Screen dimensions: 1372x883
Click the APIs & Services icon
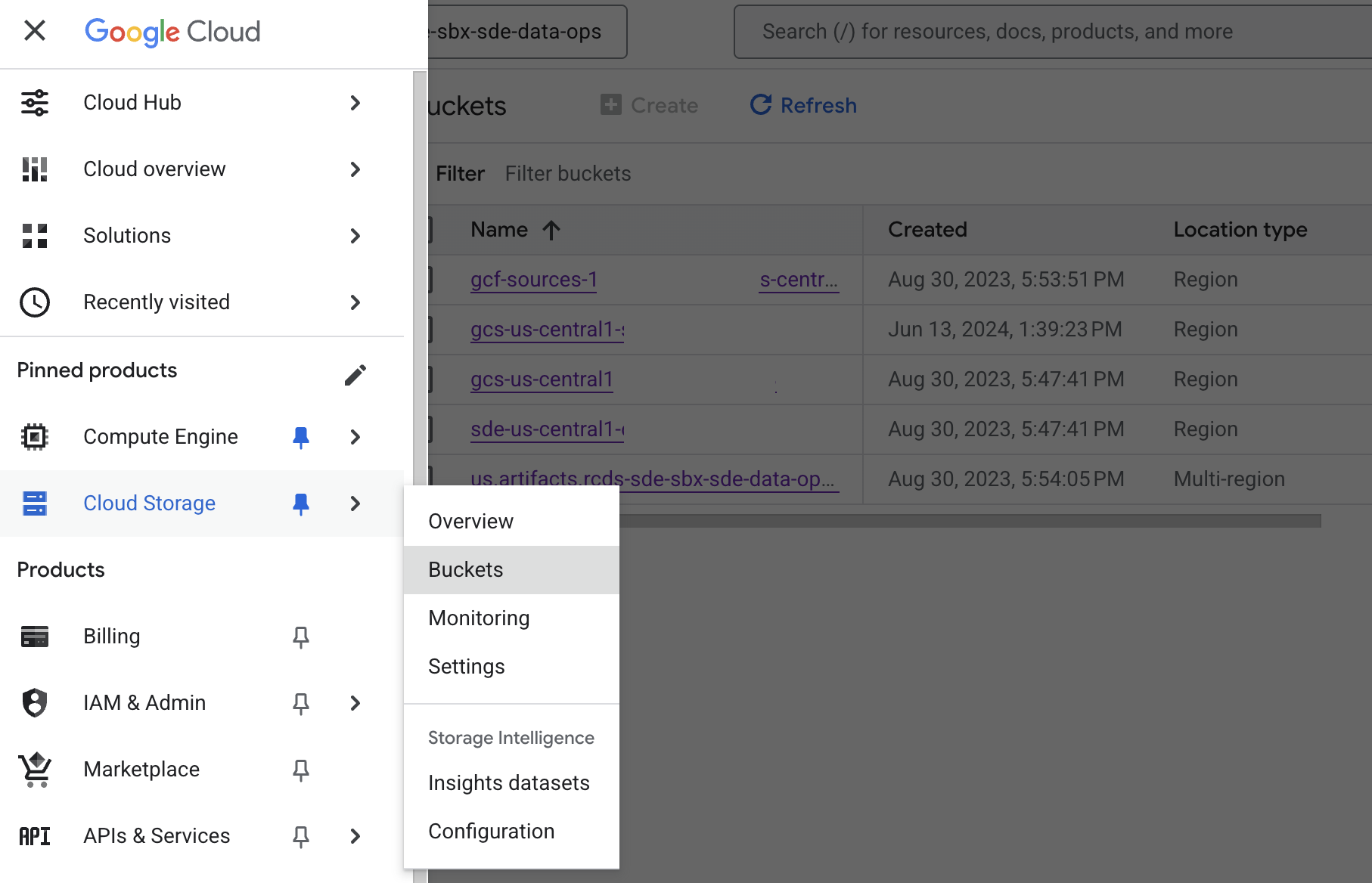click(x=35, y=836)
